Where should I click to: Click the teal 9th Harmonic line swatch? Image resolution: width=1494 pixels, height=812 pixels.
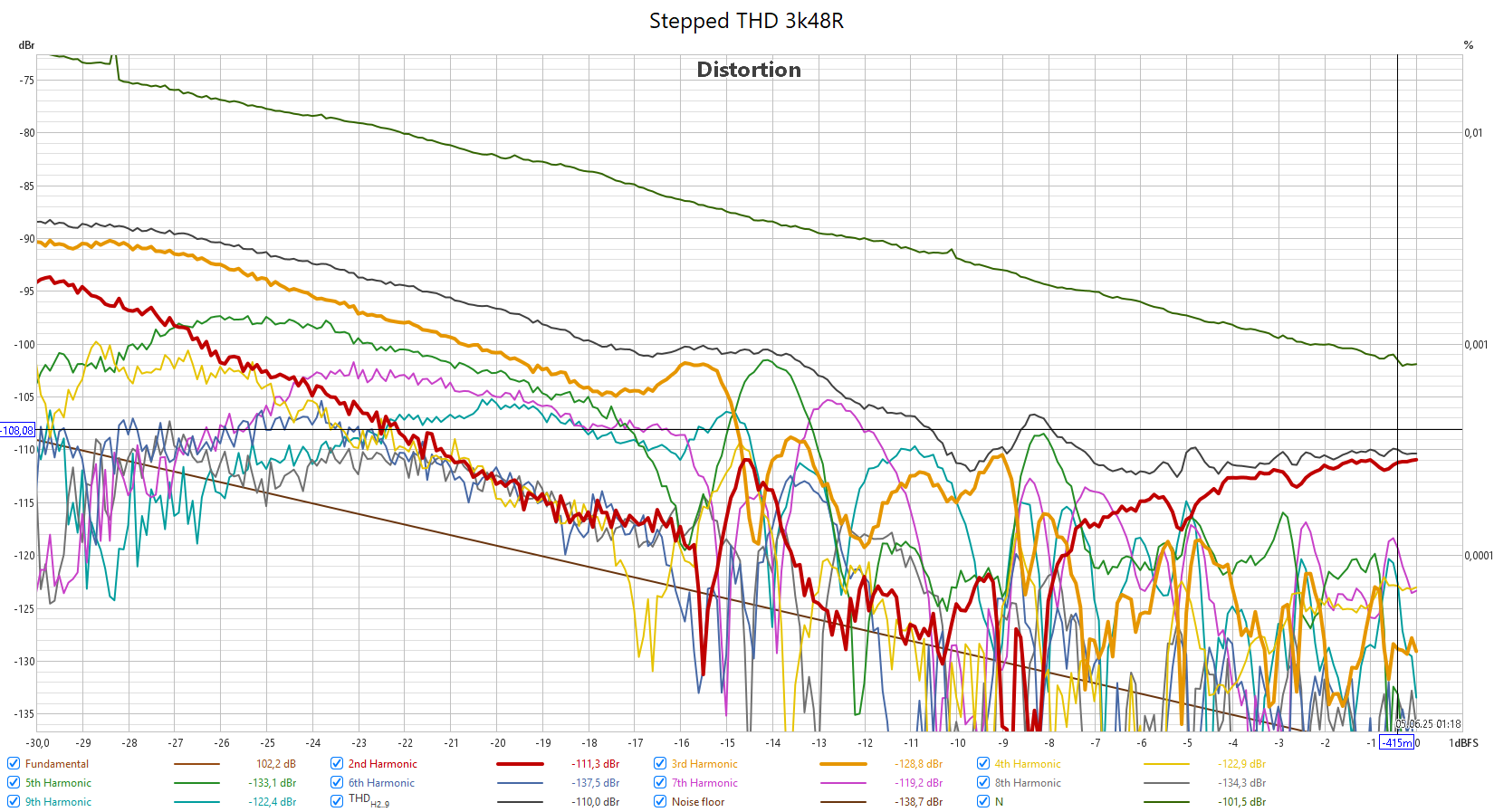click(196, 802)
